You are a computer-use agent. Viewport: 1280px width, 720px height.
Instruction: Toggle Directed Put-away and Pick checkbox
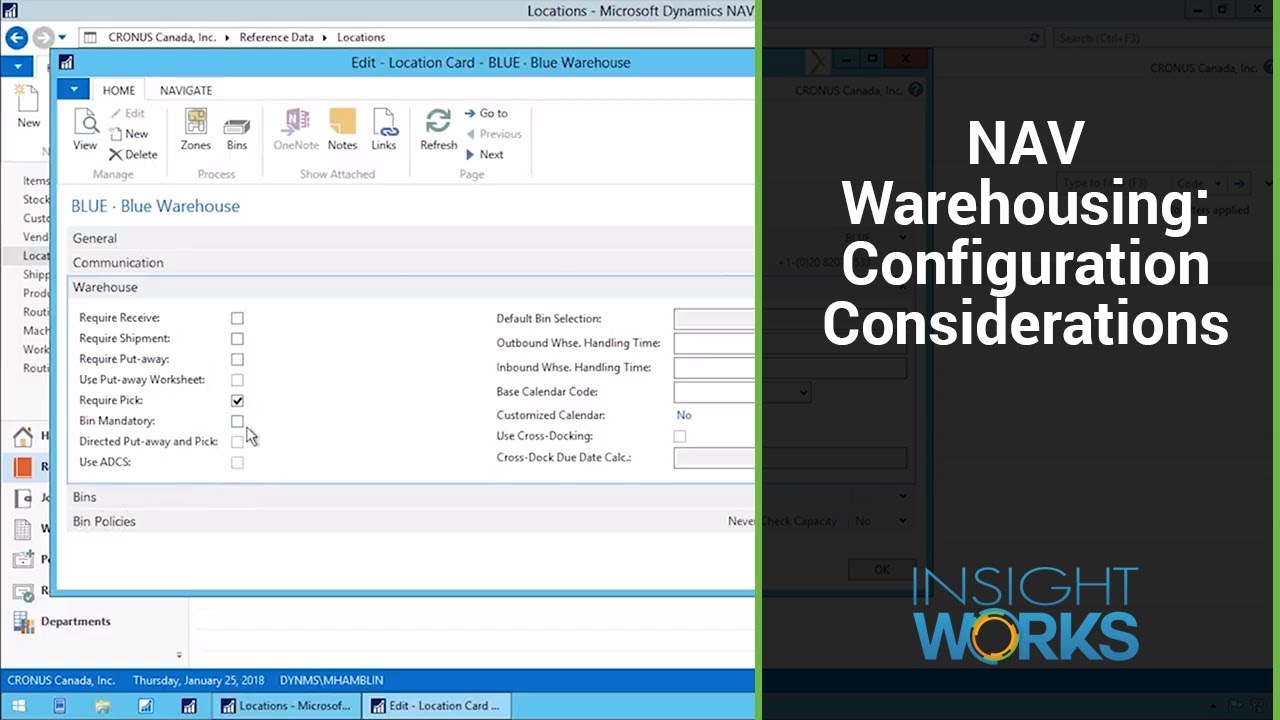[x=237, y=442]
